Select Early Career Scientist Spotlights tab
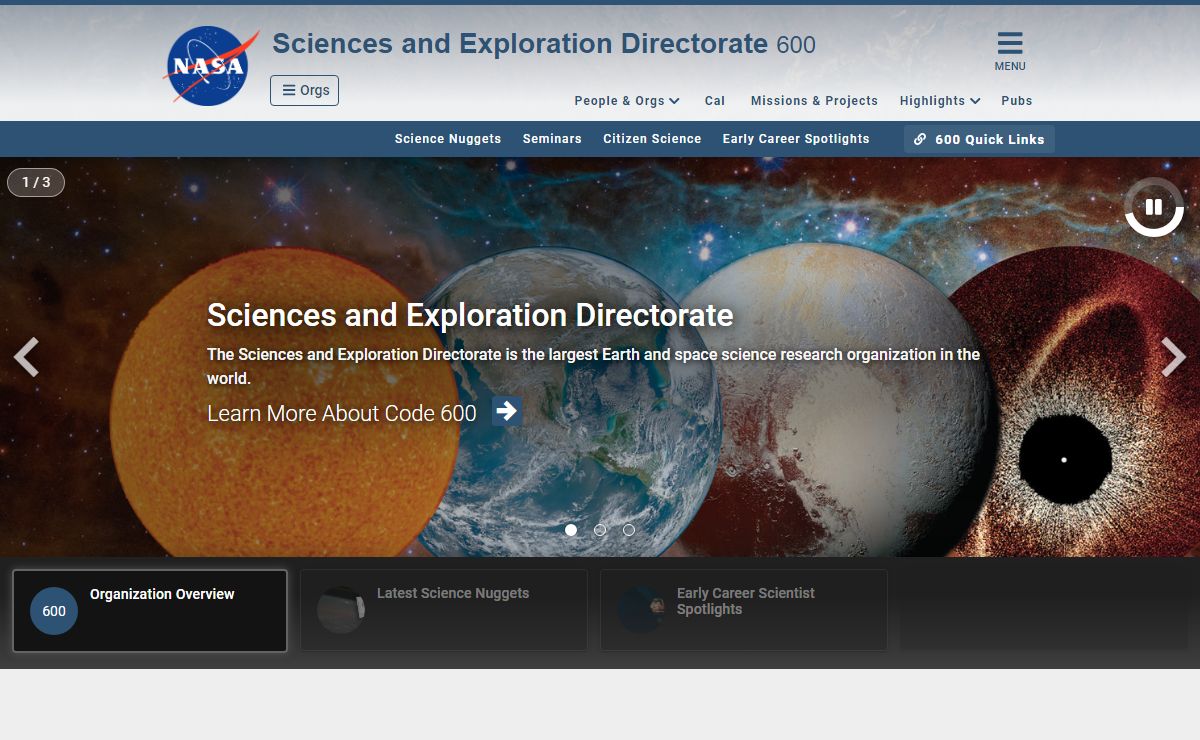 [744, 611]
